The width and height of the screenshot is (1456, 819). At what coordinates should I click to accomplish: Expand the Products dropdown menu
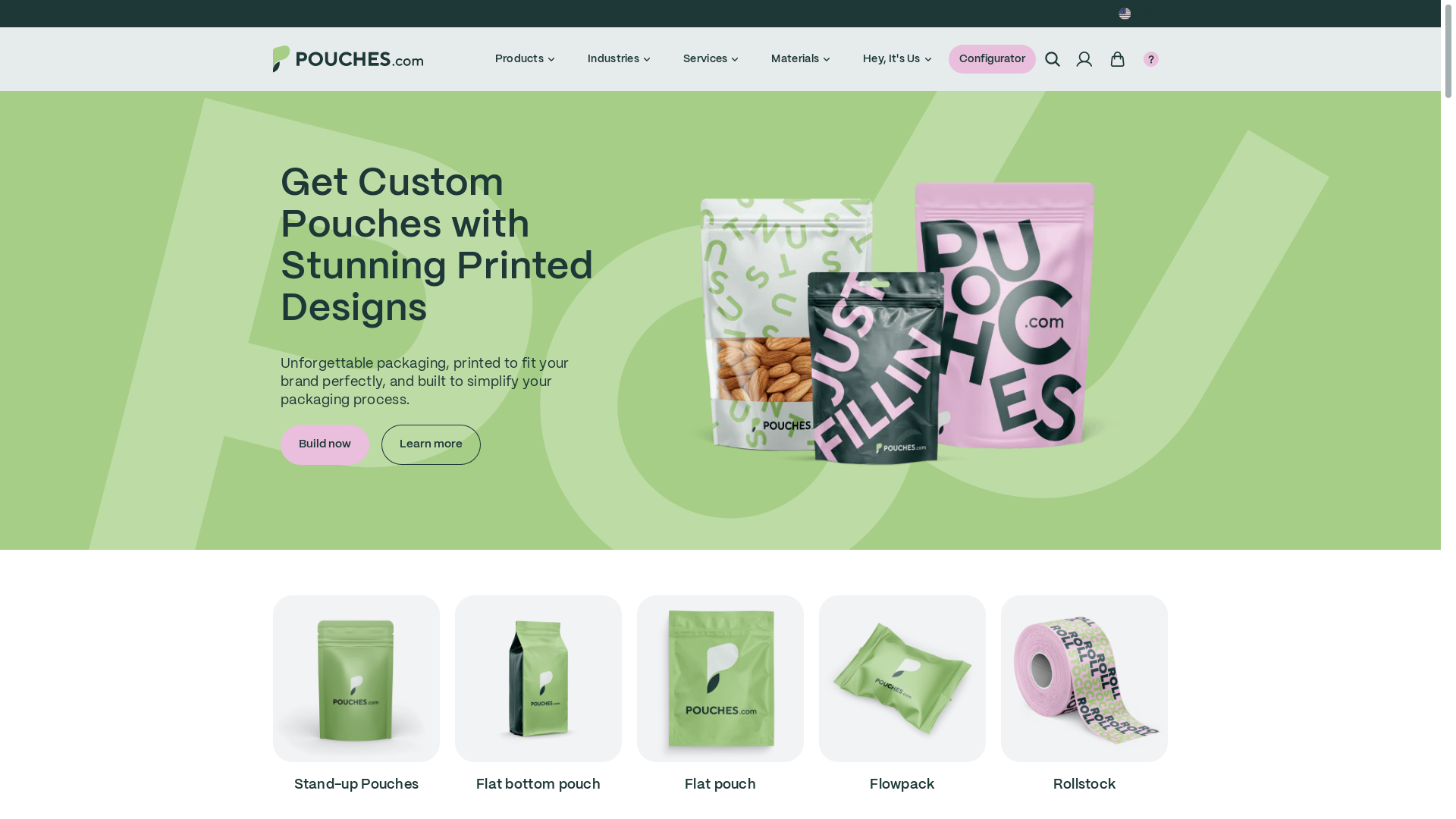click(x=525, y=59)
